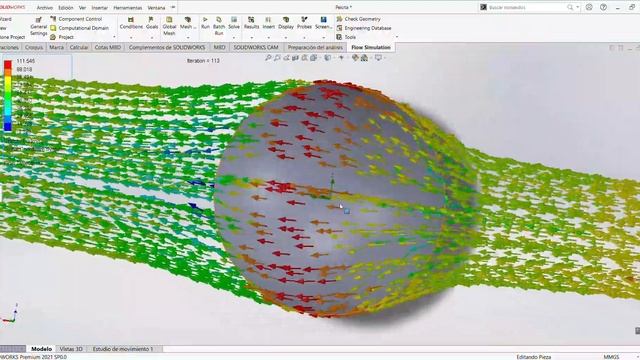The image size is (640, 360).
Task: Select the Flow Simulation tab
Action: point(371,47)
